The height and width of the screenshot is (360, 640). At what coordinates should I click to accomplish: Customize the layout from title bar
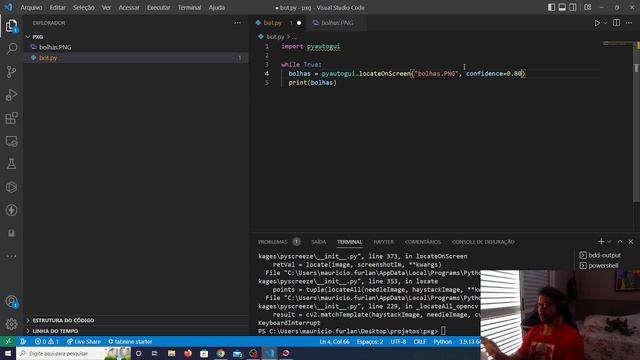[x=588, y=7]
